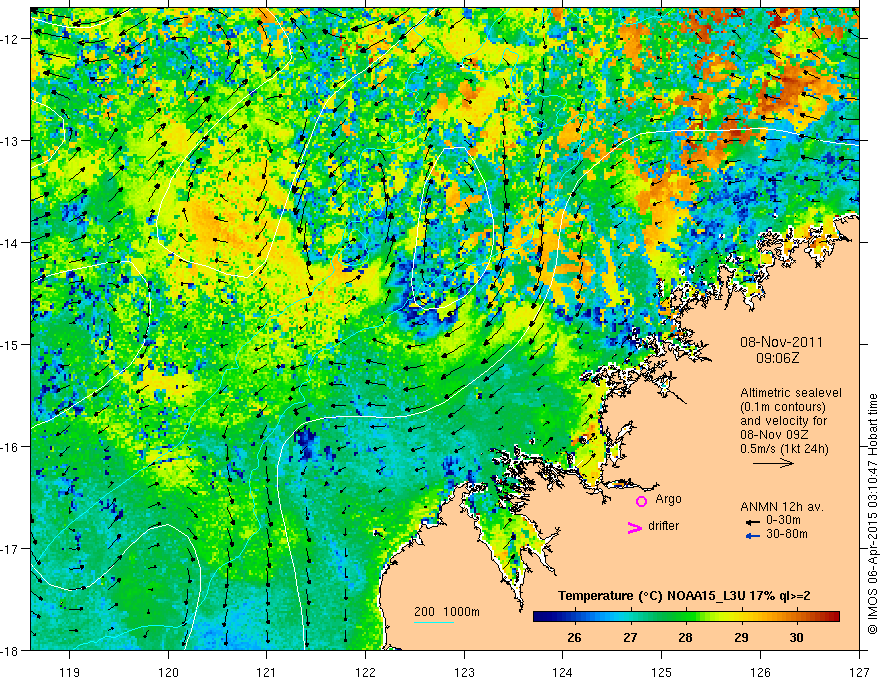Click the IMOS copyright timestamp text
This screenshot has height=680, width=880.
[872, 515]
